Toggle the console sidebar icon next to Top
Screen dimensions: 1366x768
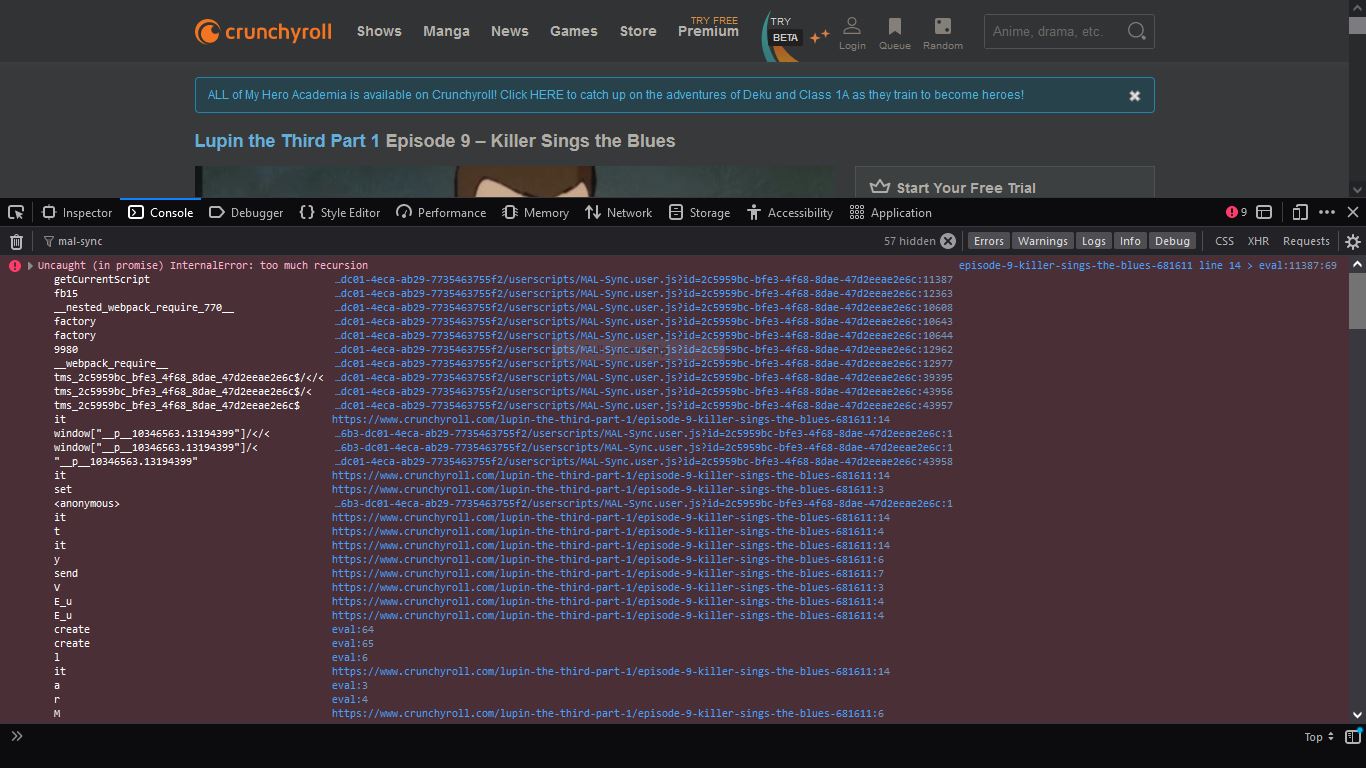tap(1353, 737)
